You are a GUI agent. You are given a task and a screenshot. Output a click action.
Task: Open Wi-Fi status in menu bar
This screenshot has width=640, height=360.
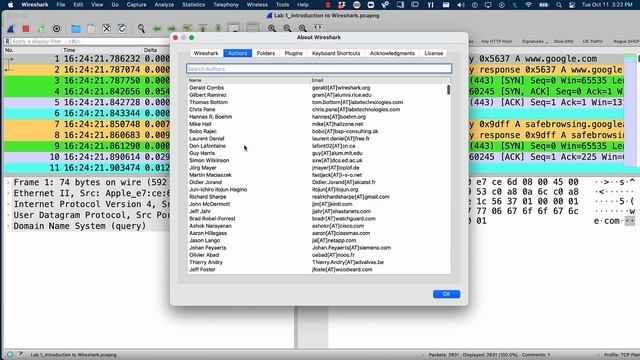tap(528, 5)
